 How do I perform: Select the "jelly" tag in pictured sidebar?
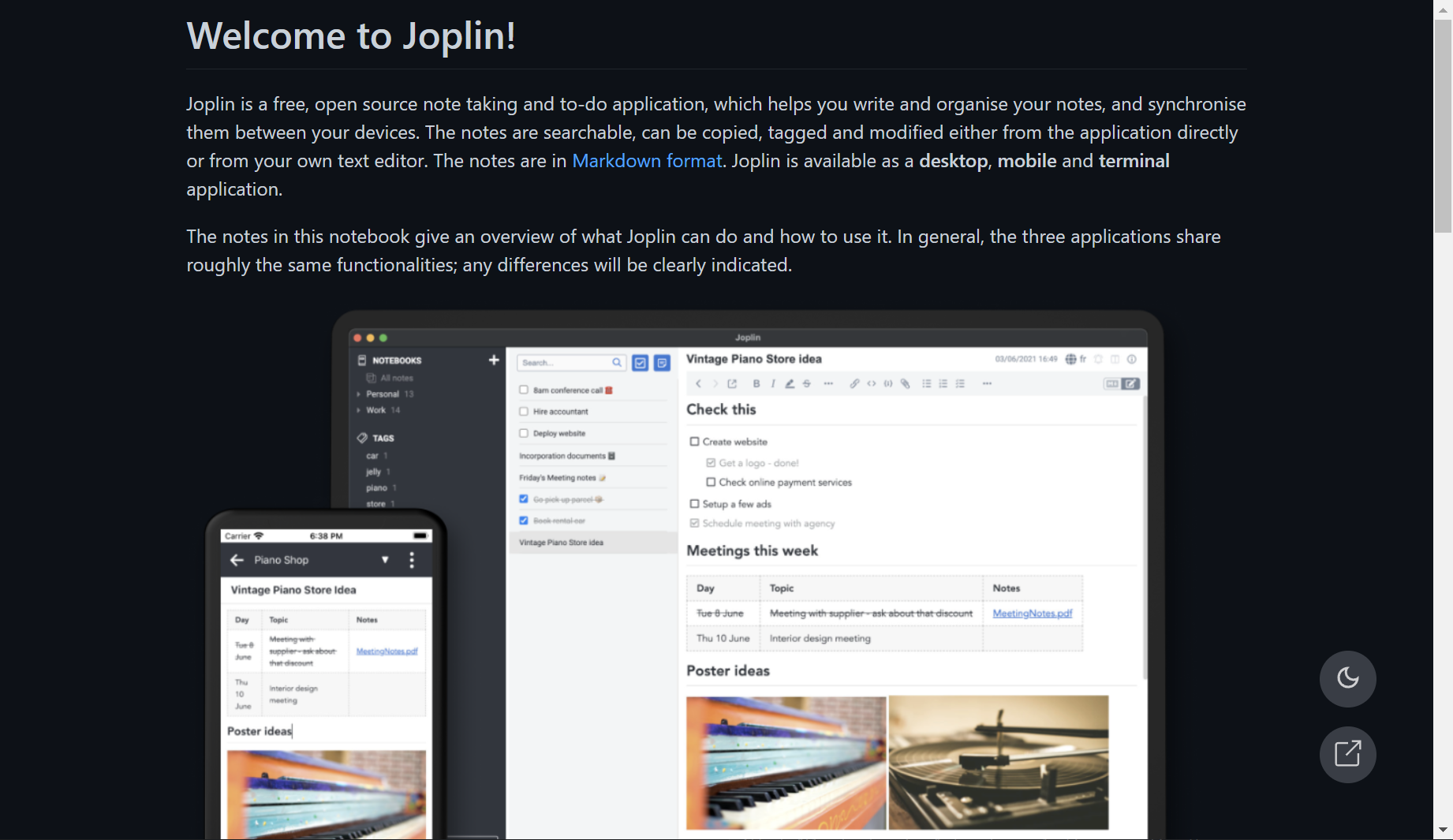click(x=374, y=472)
